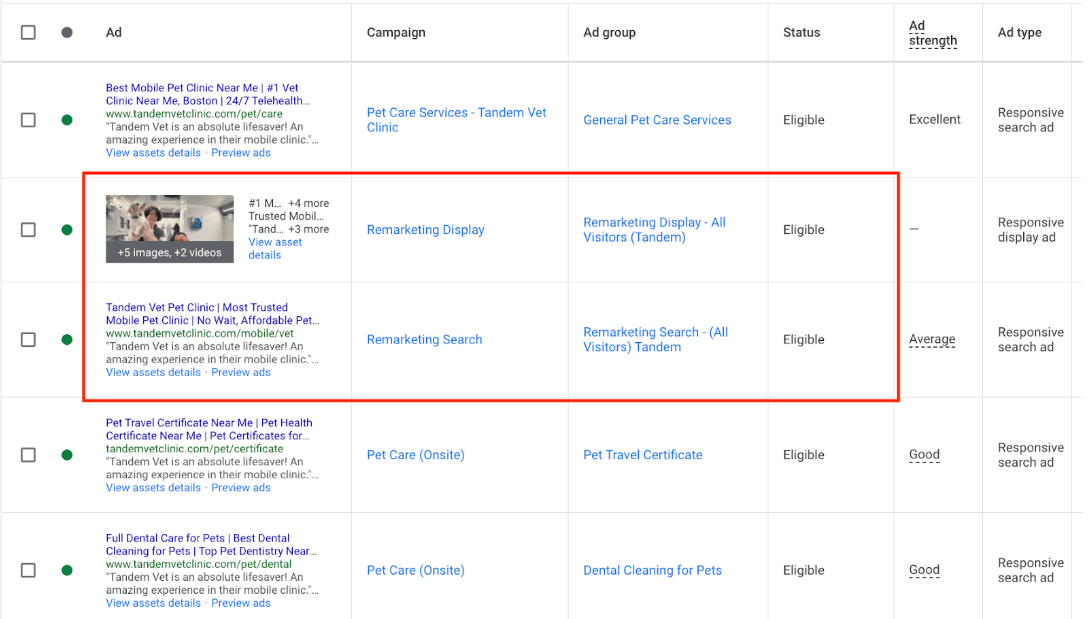Open status dot menu for Remarketing Search ad
Screen dimensions: 1089x619
pyautogui.click(x=67, y=340)
